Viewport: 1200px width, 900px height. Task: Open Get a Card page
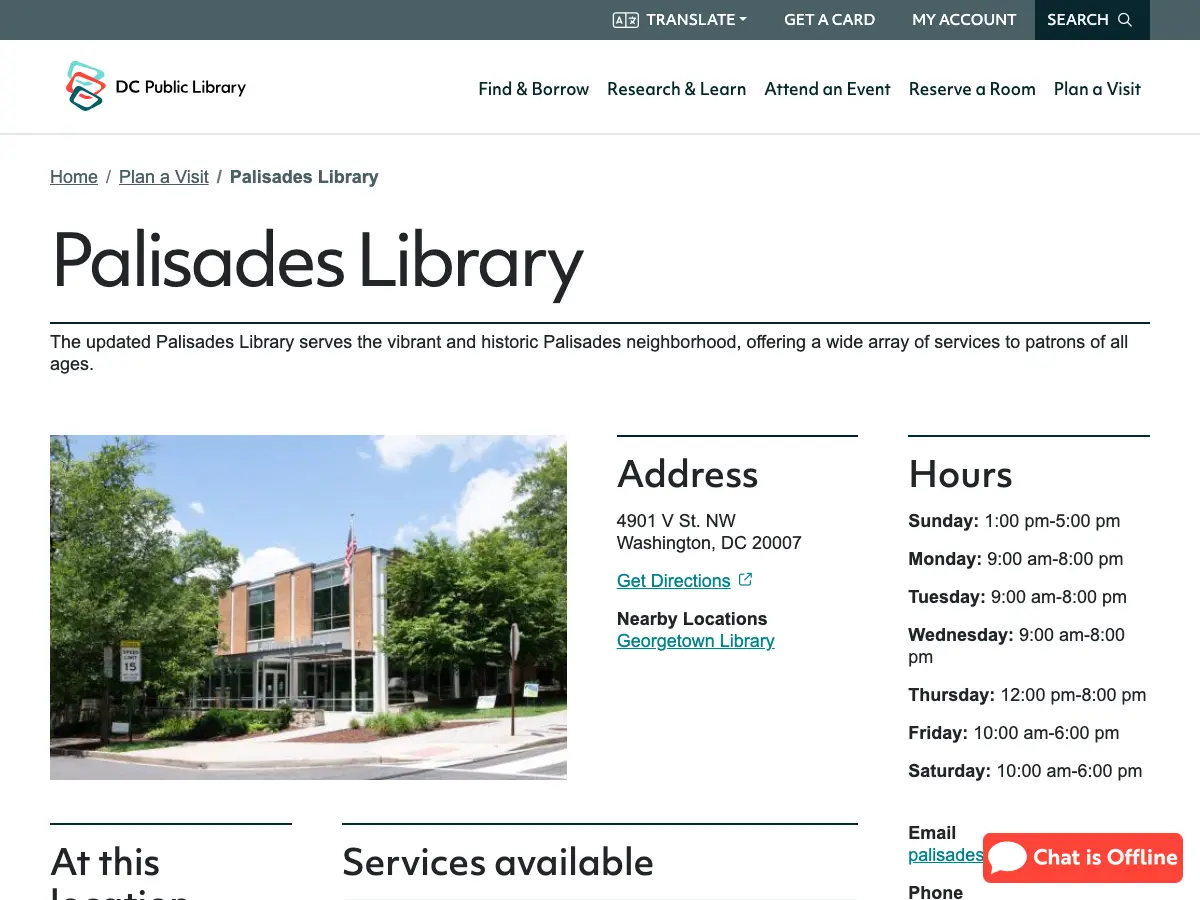pyautogui.click(x=829, y=20)
